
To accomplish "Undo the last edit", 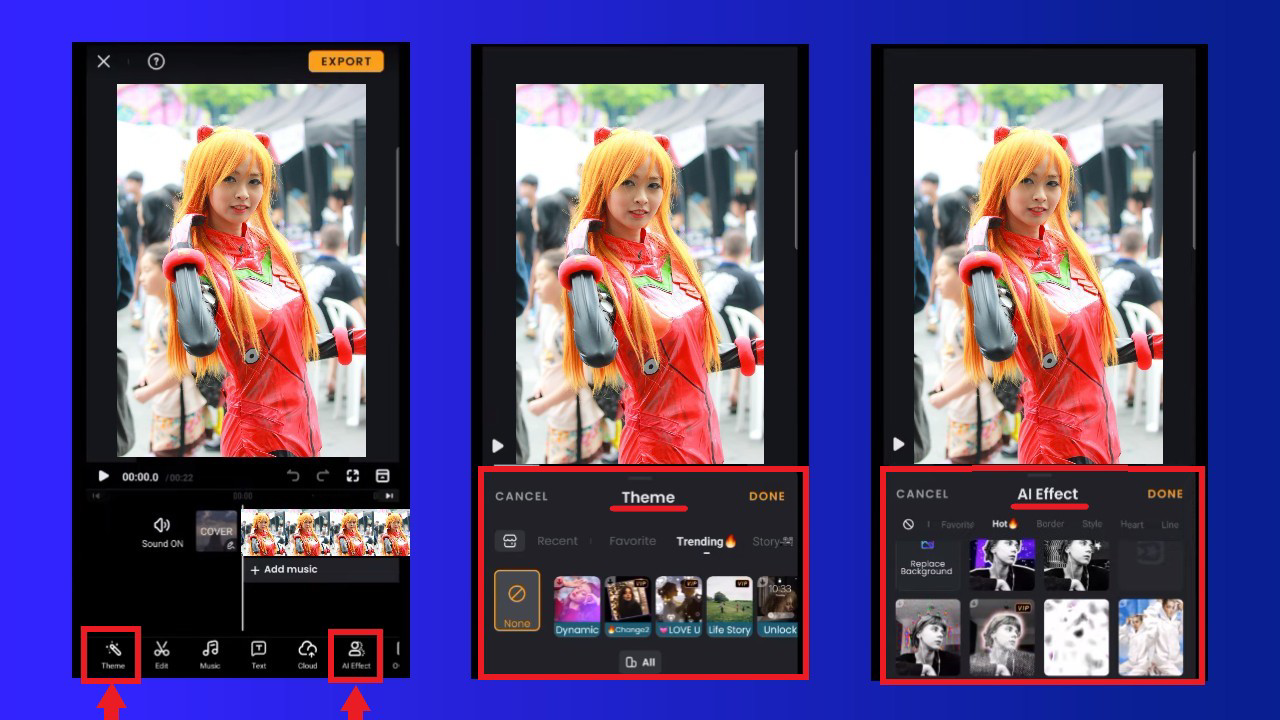I will [293, 476].
